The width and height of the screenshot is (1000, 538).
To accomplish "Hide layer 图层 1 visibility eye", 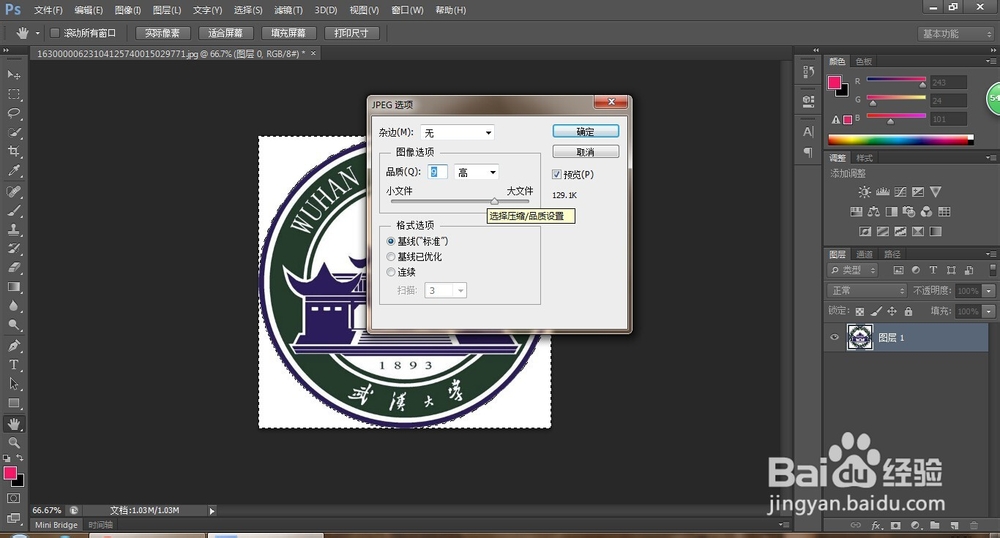I will pyautogui.click(x=834, y=337).
